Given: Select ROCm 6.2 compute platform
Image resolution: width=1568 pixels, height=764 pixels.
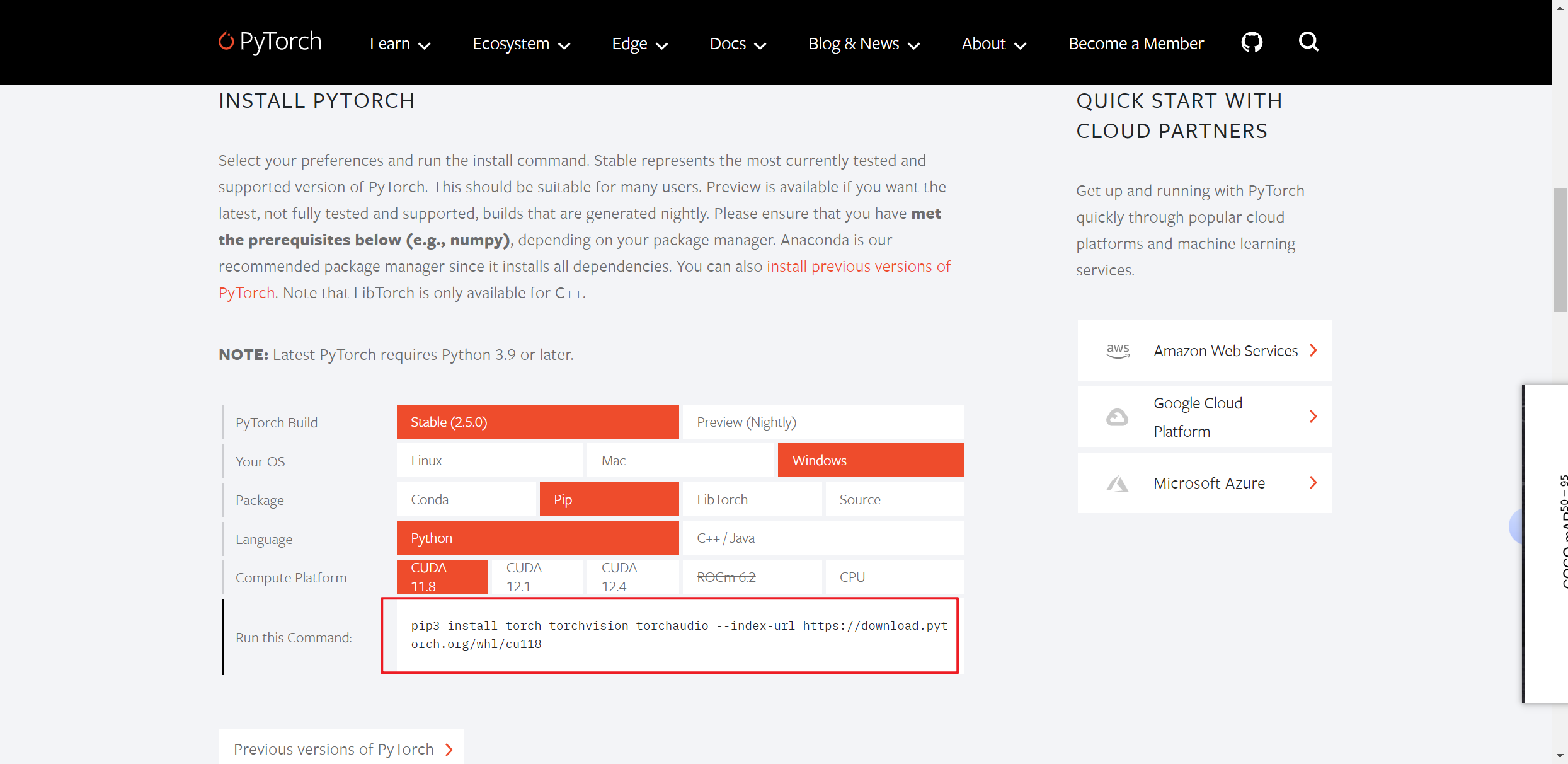Looking at the screenshot, I should (x=752, y=577).
